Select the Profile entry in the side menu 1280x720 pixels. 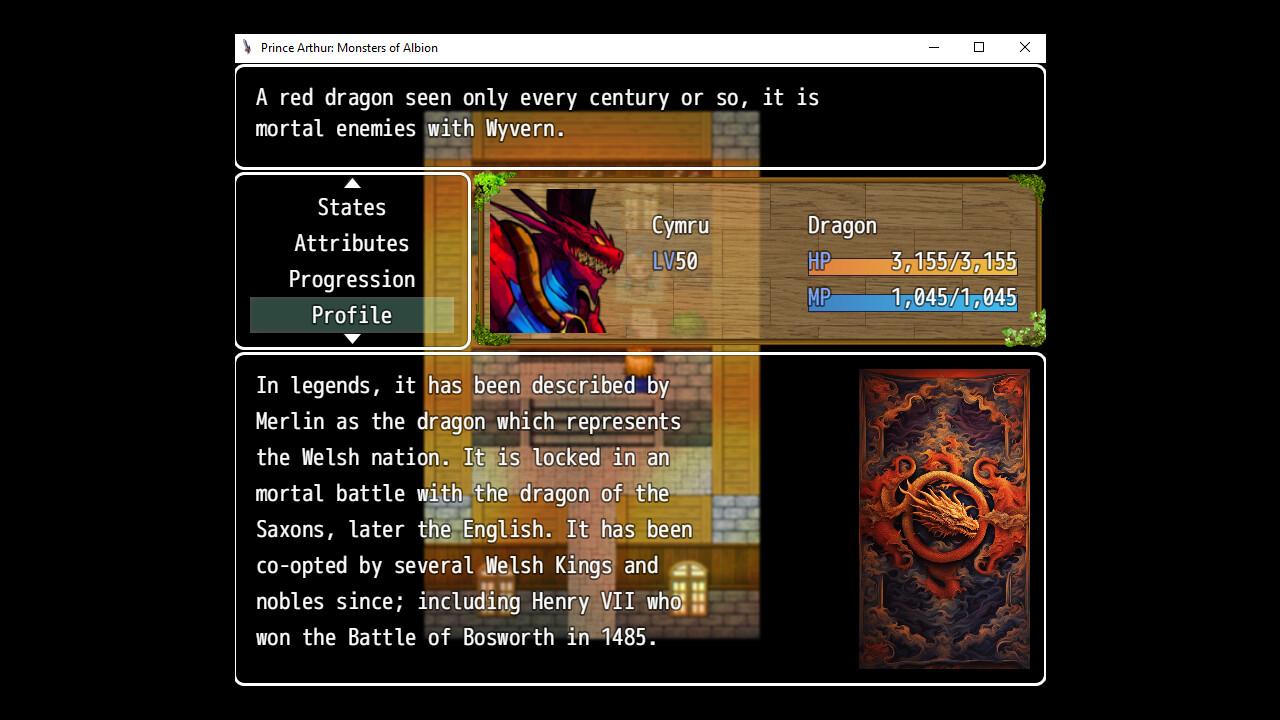pyautogui.click(x=351, y=314)
